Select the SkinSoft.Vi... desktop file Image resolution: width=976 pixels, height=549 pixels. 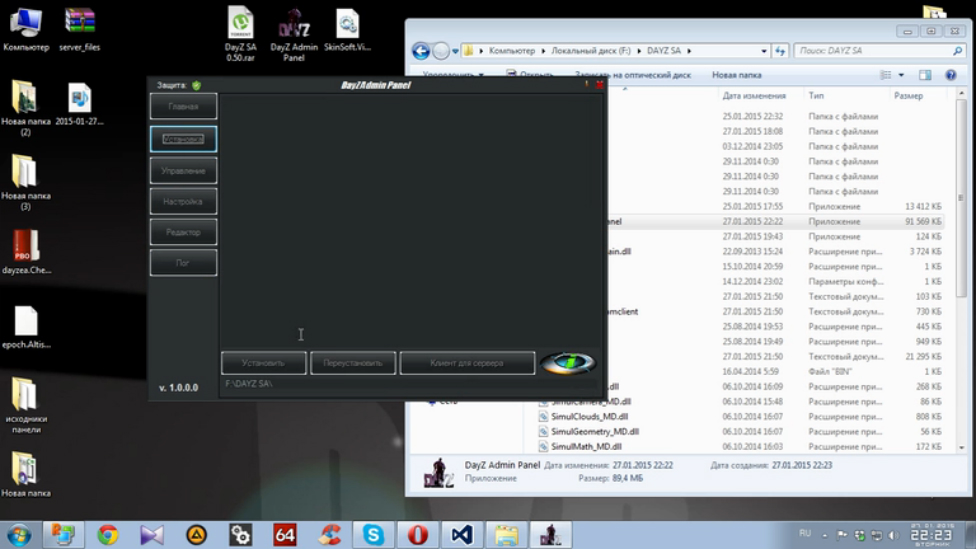347,29
